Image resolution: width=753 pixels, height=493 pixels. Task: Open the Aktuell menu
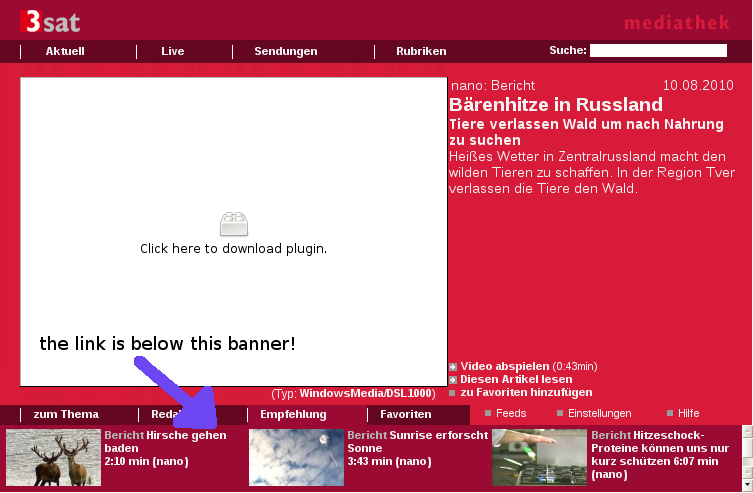[65, 51]
